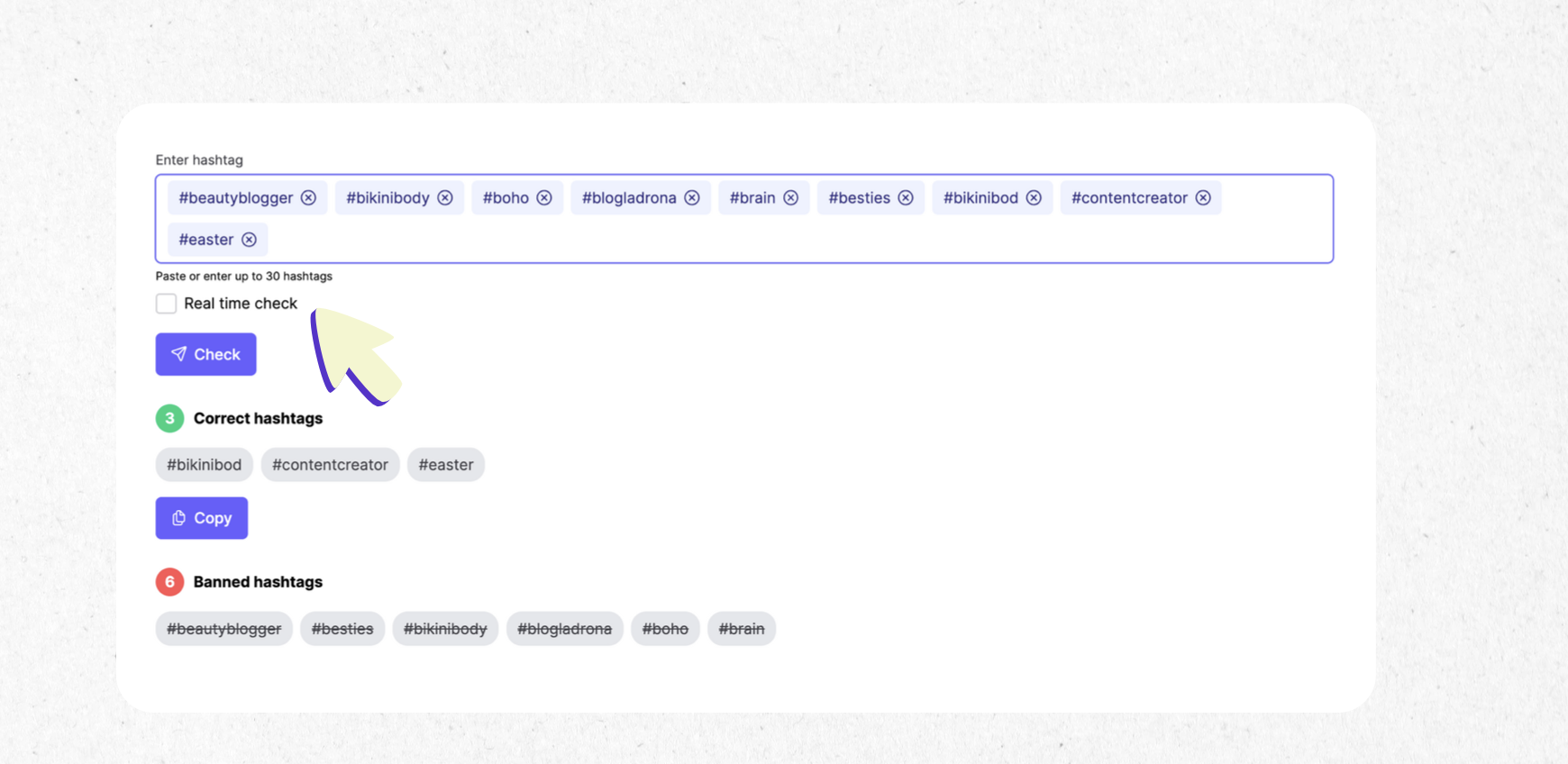Click the Paste or enter up to 30 hashtags hint

pyautogui.click(x=244, y=276)
